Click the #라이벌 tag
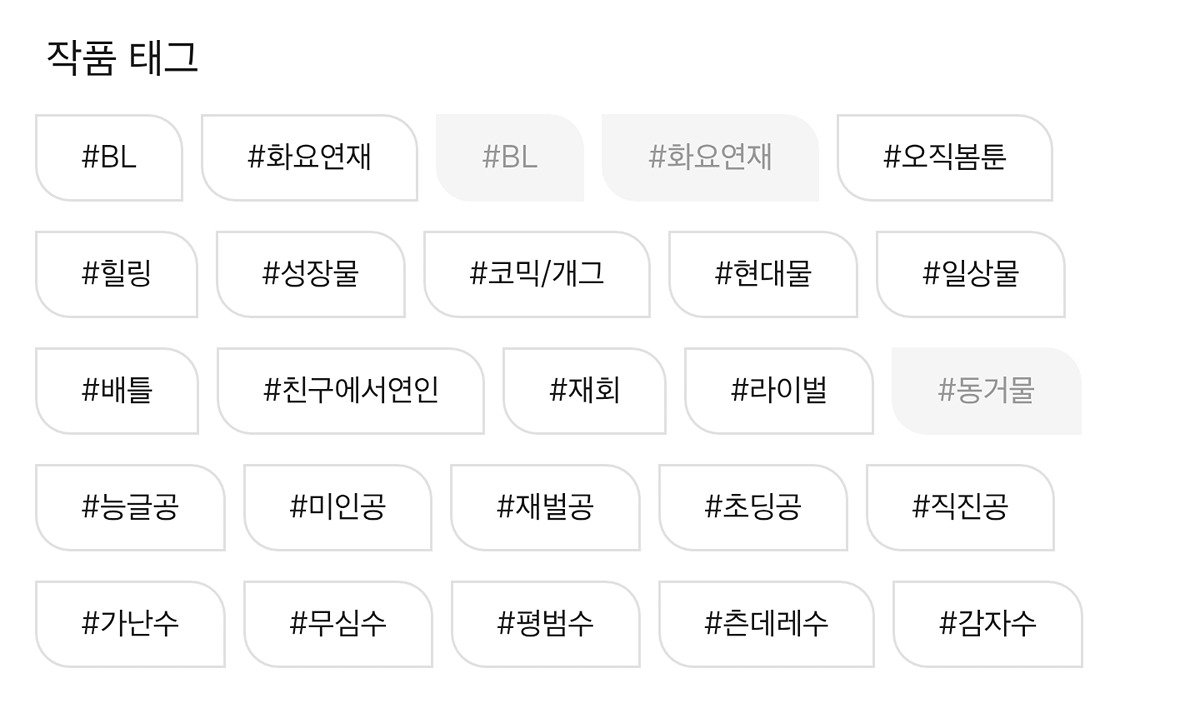This screenshot has height=718, width=1200. pos(779,391)
